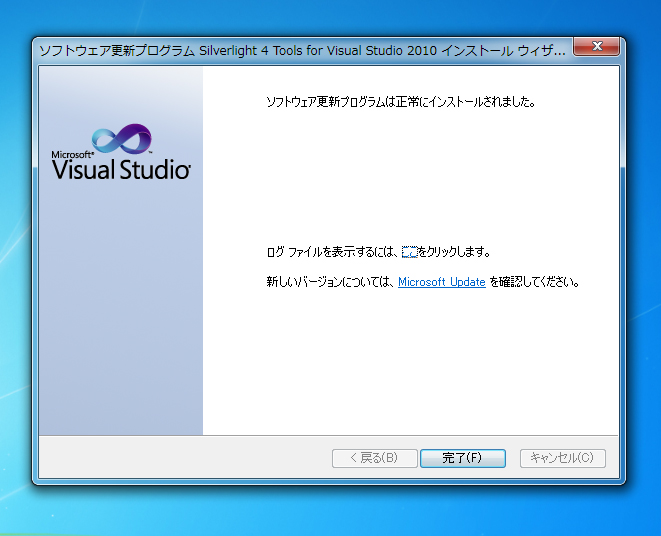Click the ログ ファイルを表示するには text
This screenshot has width=661, height=536.
coord(332,252)
